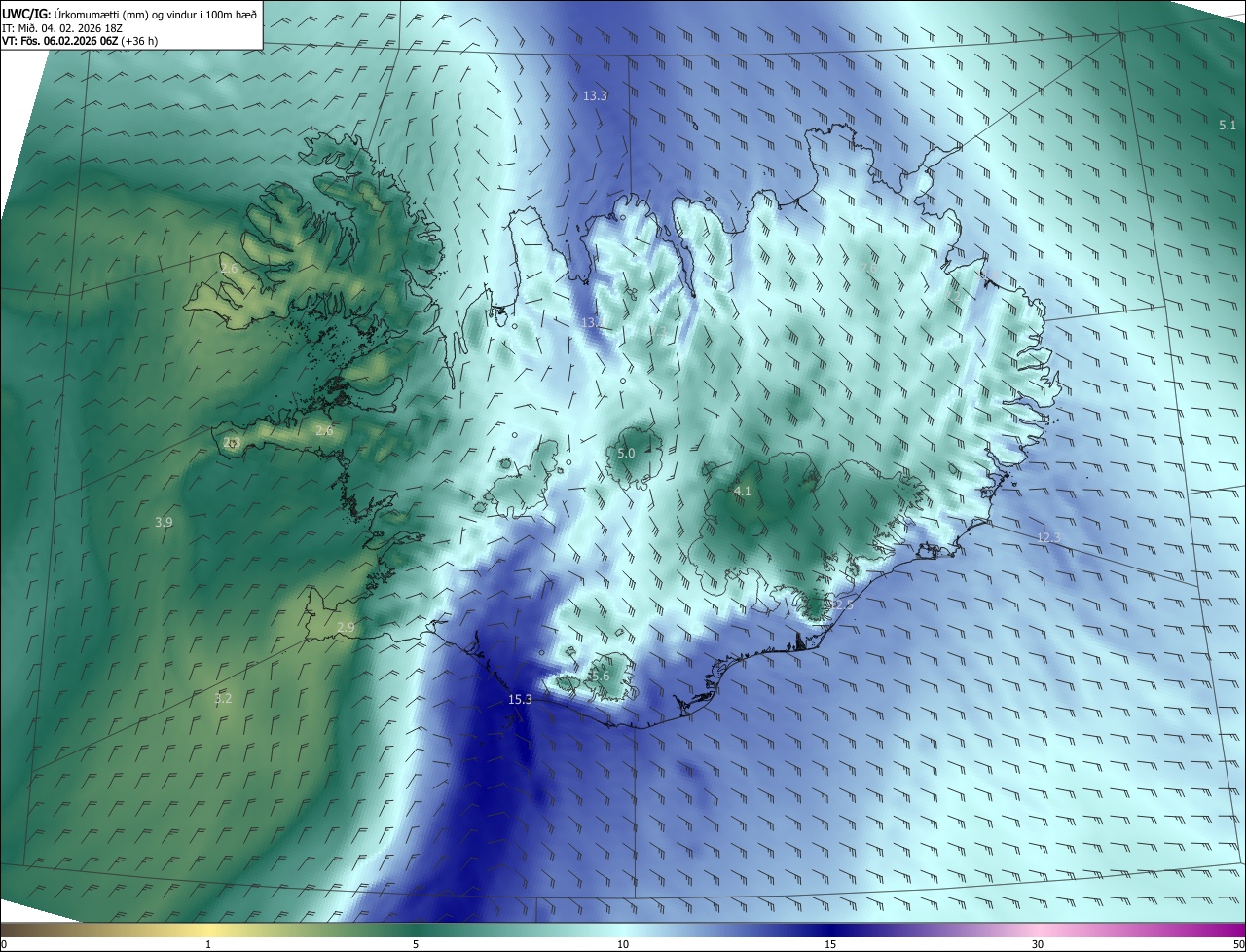1246x952 pixels.
Task: Click the 2.6 value in the Westfjords
Action: click(229, 268)
